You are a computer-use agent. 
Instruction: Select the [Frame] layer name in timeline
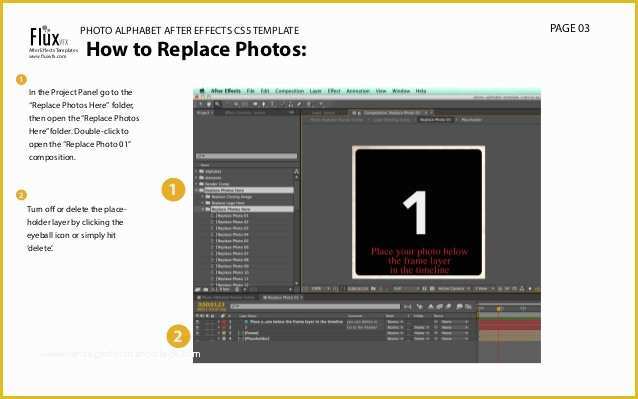coord(251,333)
